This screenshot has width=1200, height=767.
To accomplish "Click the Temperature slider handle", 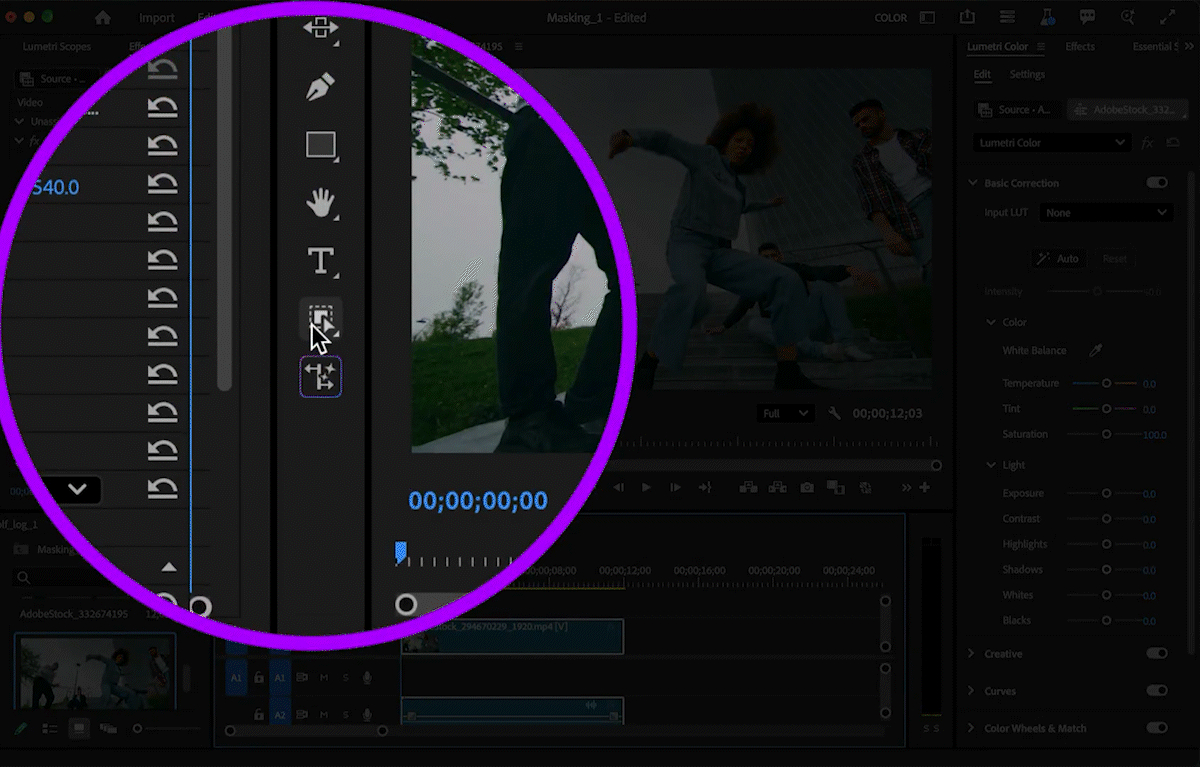I will tap(1106, 383).
